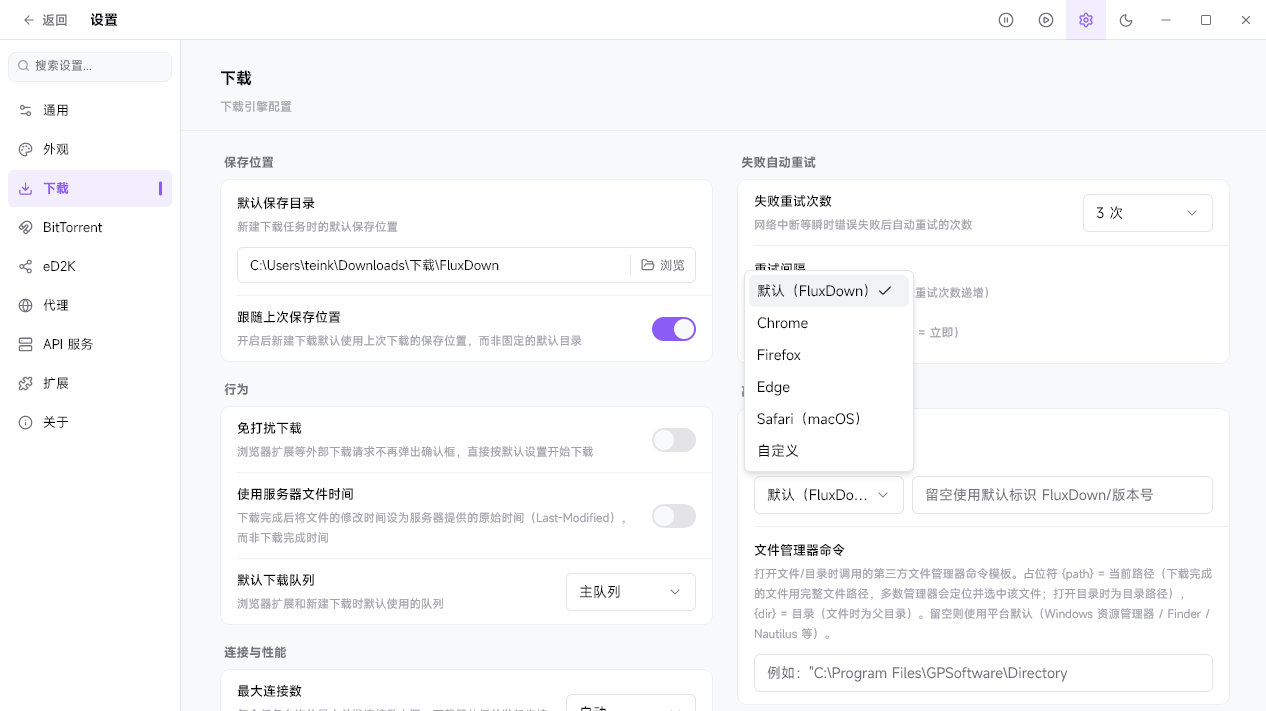Enable 使用服务器文件时间 switch
Image resolution: width=1266 pixels, height=711 pixels.
coord(674,516)
